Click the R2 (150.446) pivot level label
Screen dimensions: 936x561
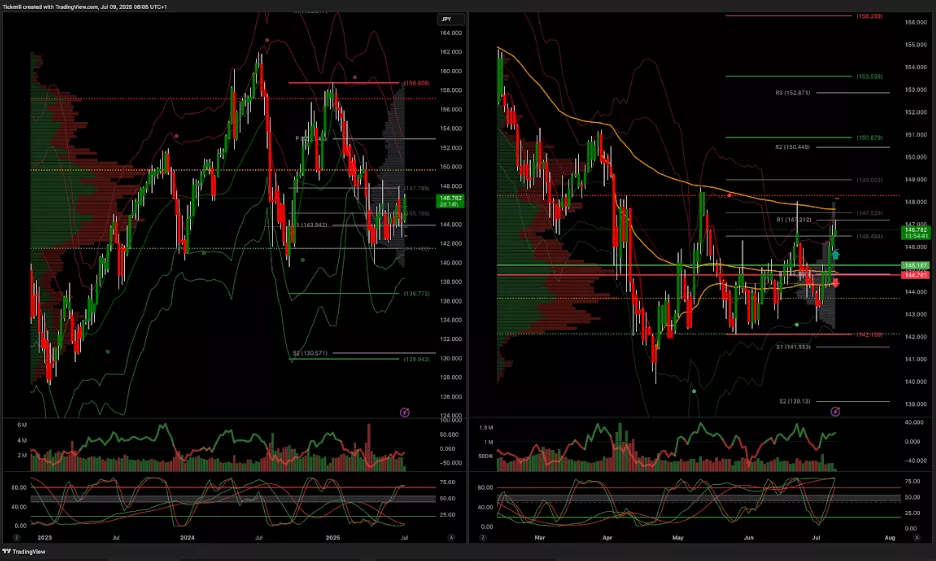pos(792,147)
